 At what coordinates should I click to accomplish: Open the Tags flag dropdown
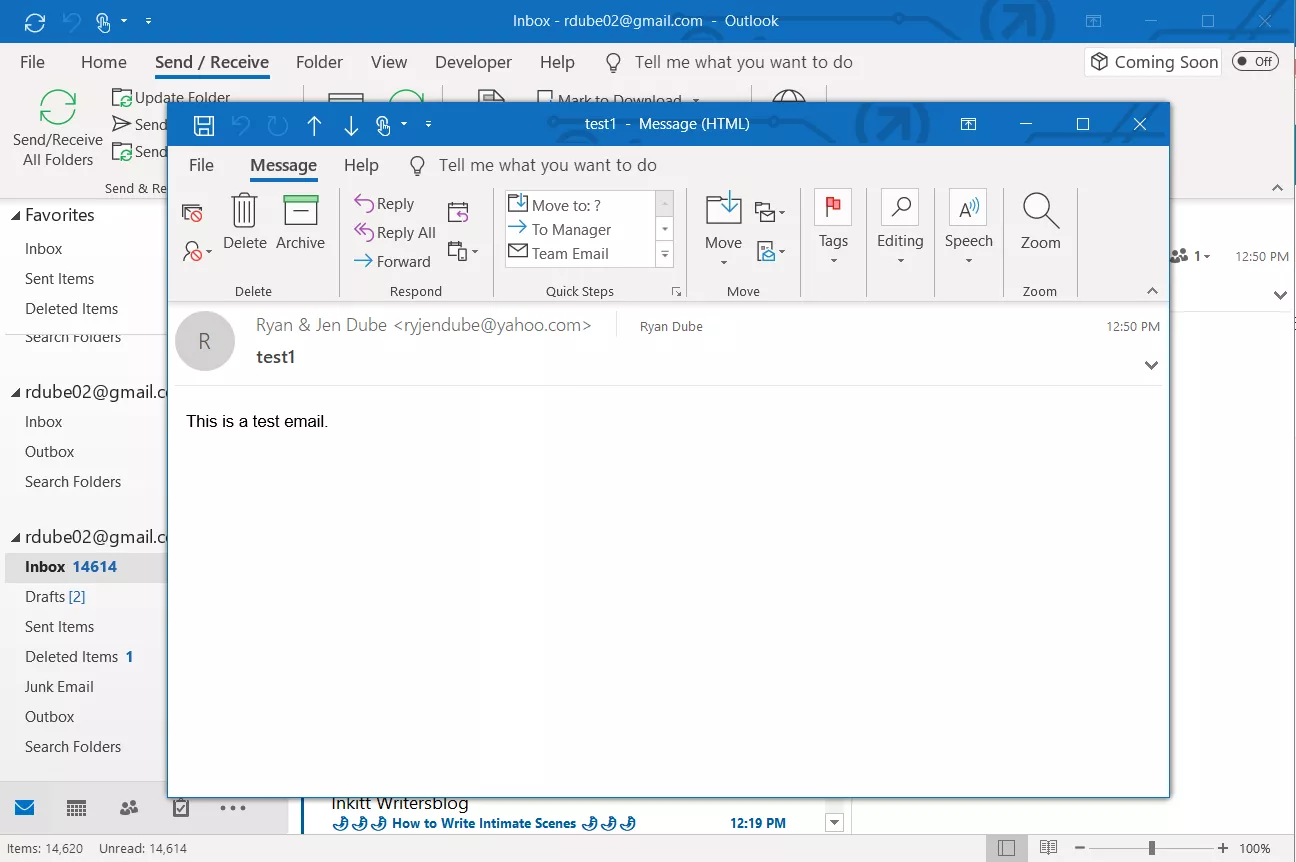833,228
